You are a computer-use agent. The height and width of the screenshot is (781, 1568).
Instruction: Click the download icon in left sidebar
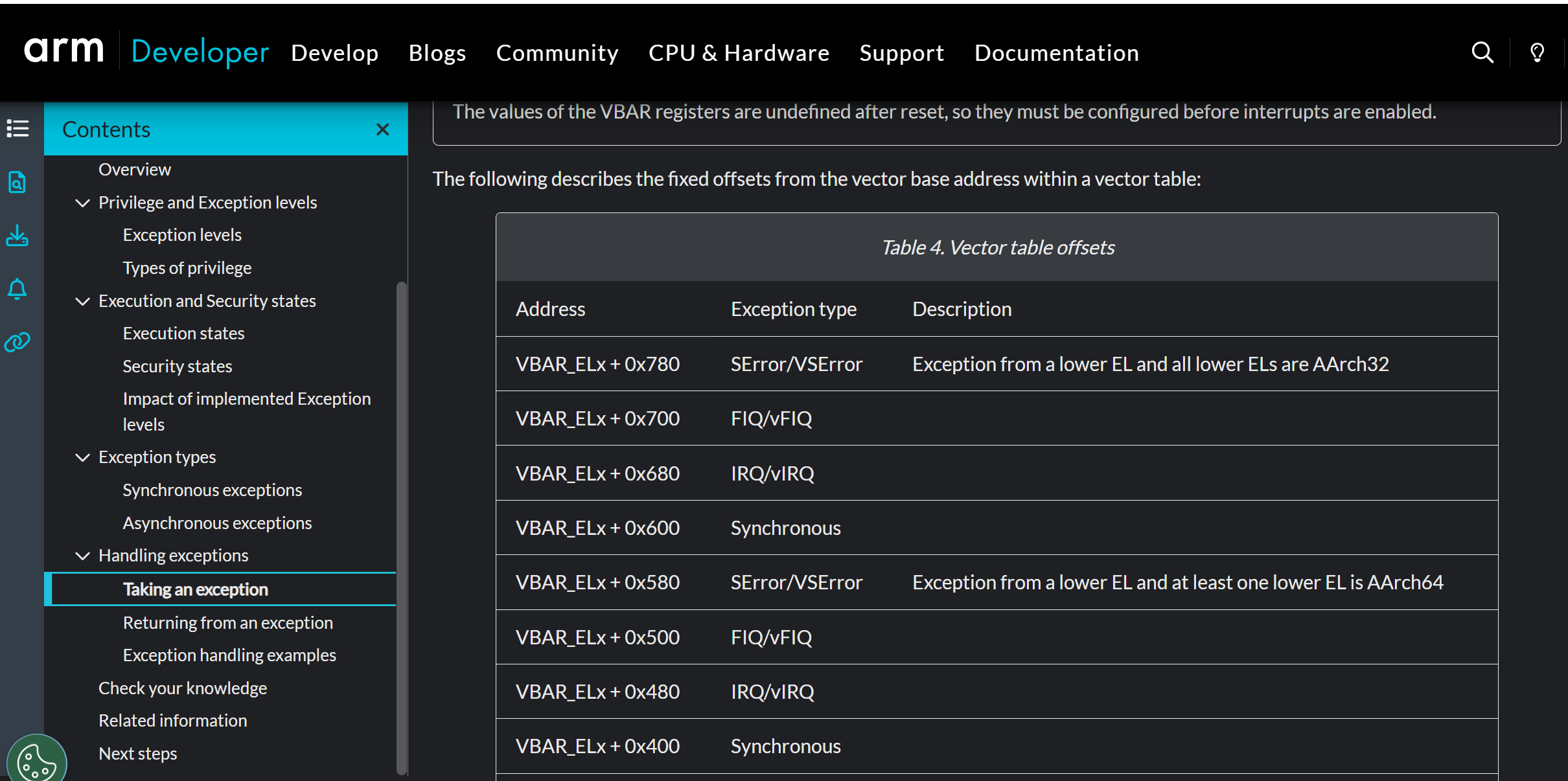coord(17,236)
